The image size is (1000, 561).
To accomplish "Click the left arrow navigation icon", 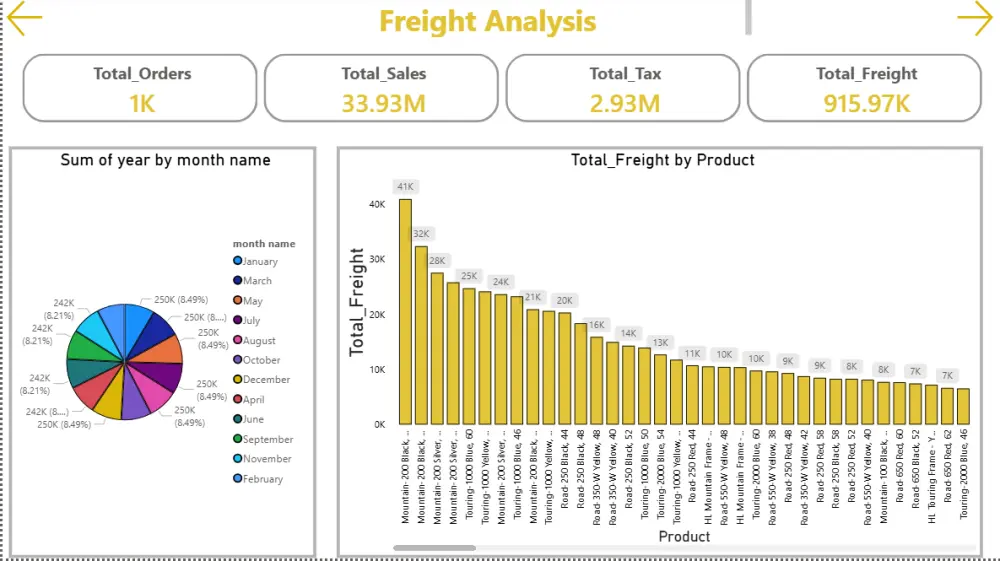I will click(24, 18).
